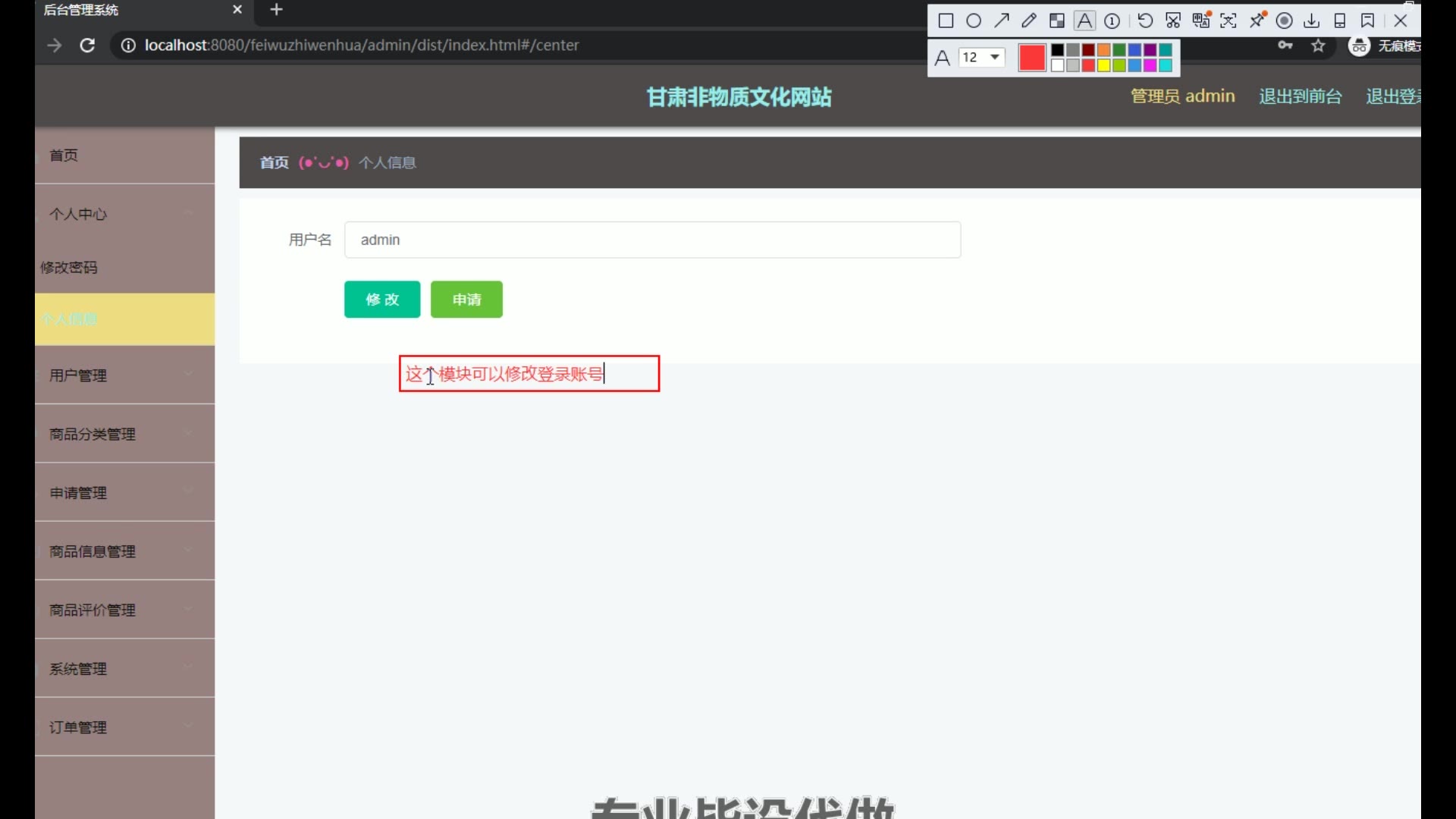Click the 退出到前台 link
Screen dimensions: 1456x819
pyautogui.click(x=1300, y=96)
